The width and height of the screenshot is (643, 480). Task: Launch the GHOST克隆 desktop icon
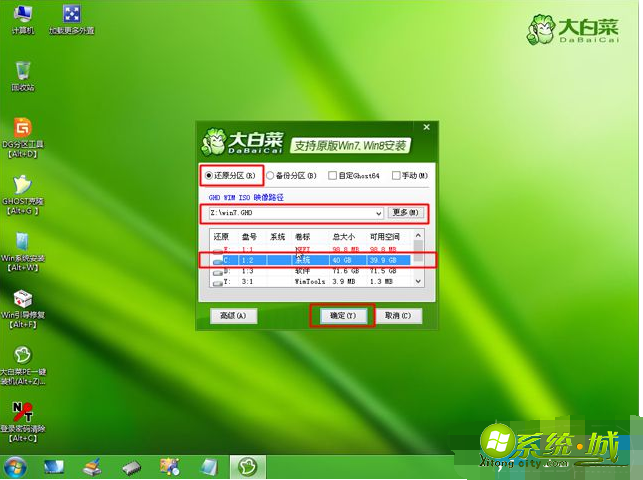23,195
